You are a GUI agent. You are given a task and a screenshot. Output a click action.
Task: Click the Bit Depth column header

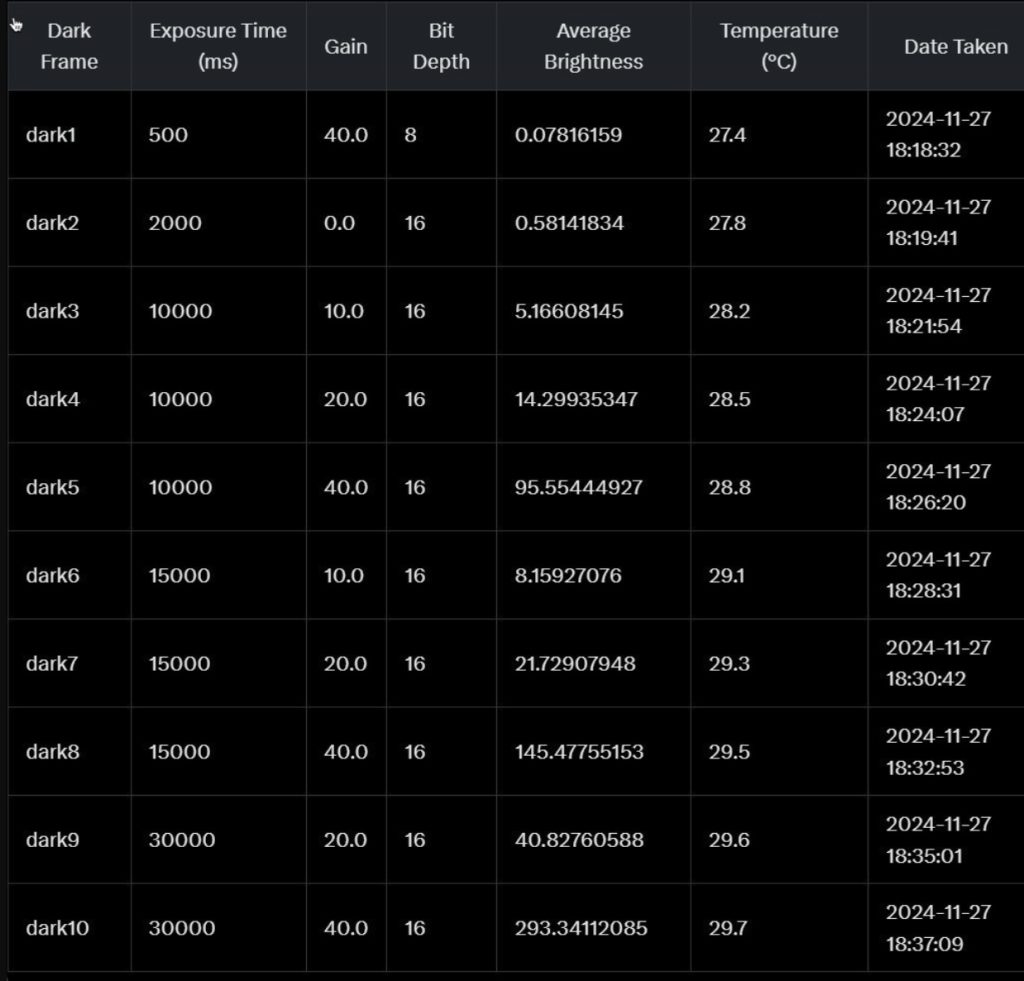(441, 46)
